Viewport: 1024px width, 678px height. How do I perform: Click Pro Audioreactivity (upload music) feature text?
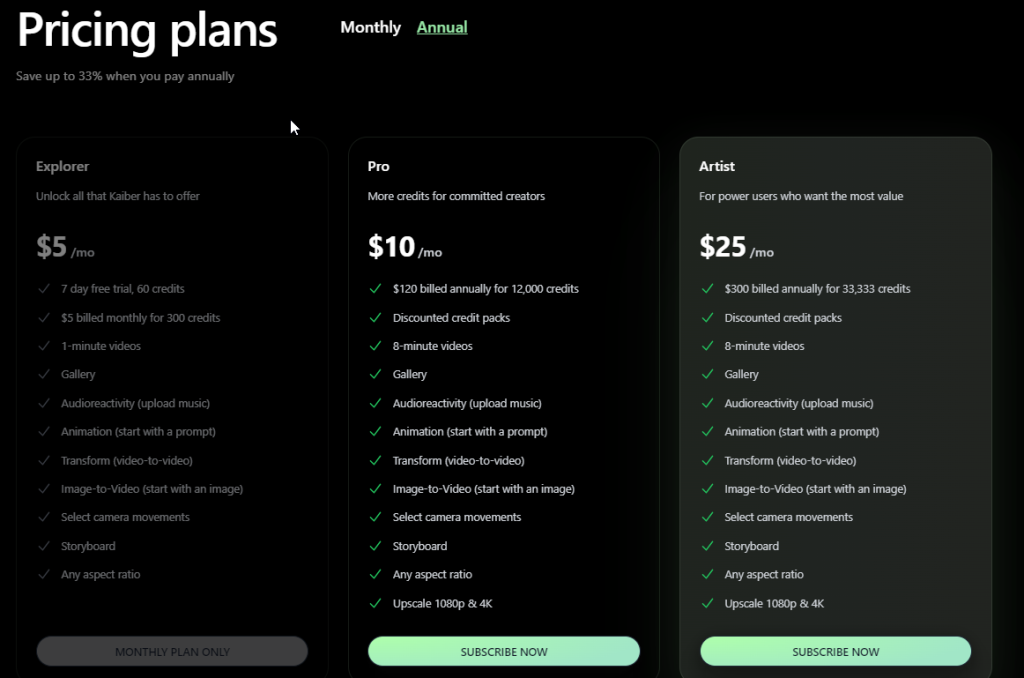point(467,403)
